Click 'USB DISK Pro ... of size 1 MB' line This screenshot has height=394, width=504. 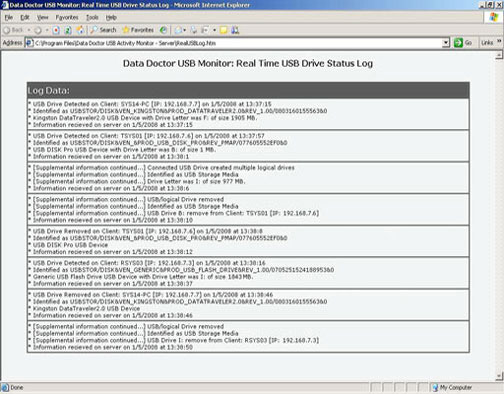(122, 150)
